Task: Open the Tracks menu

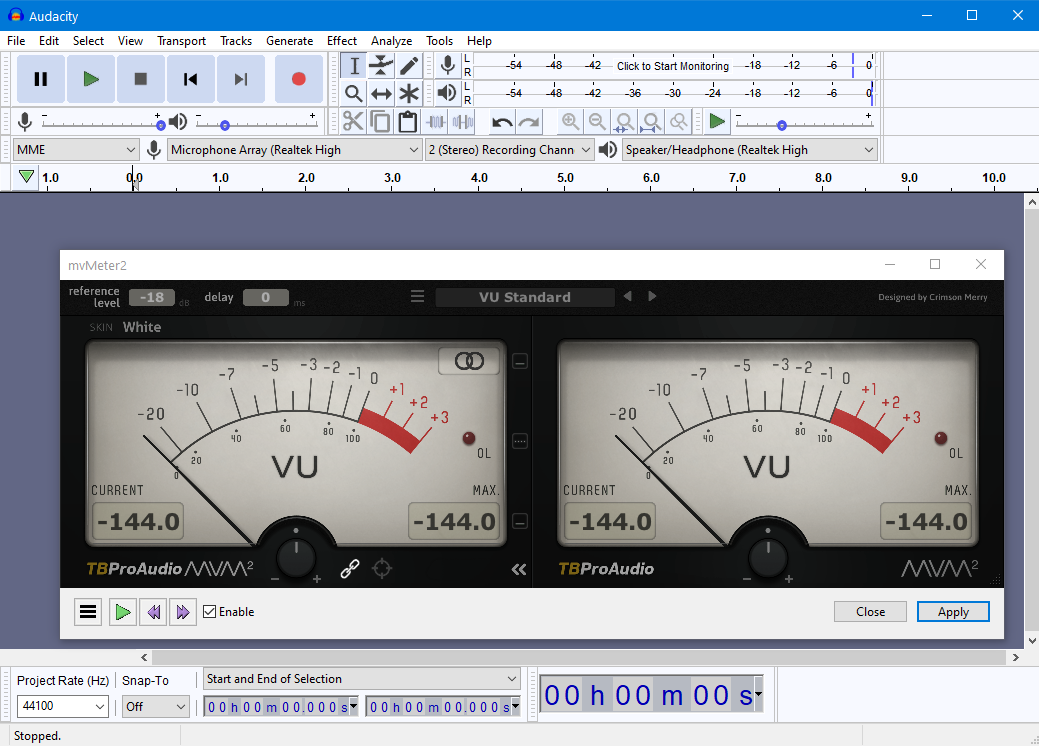Action: [x=236, y=40]
